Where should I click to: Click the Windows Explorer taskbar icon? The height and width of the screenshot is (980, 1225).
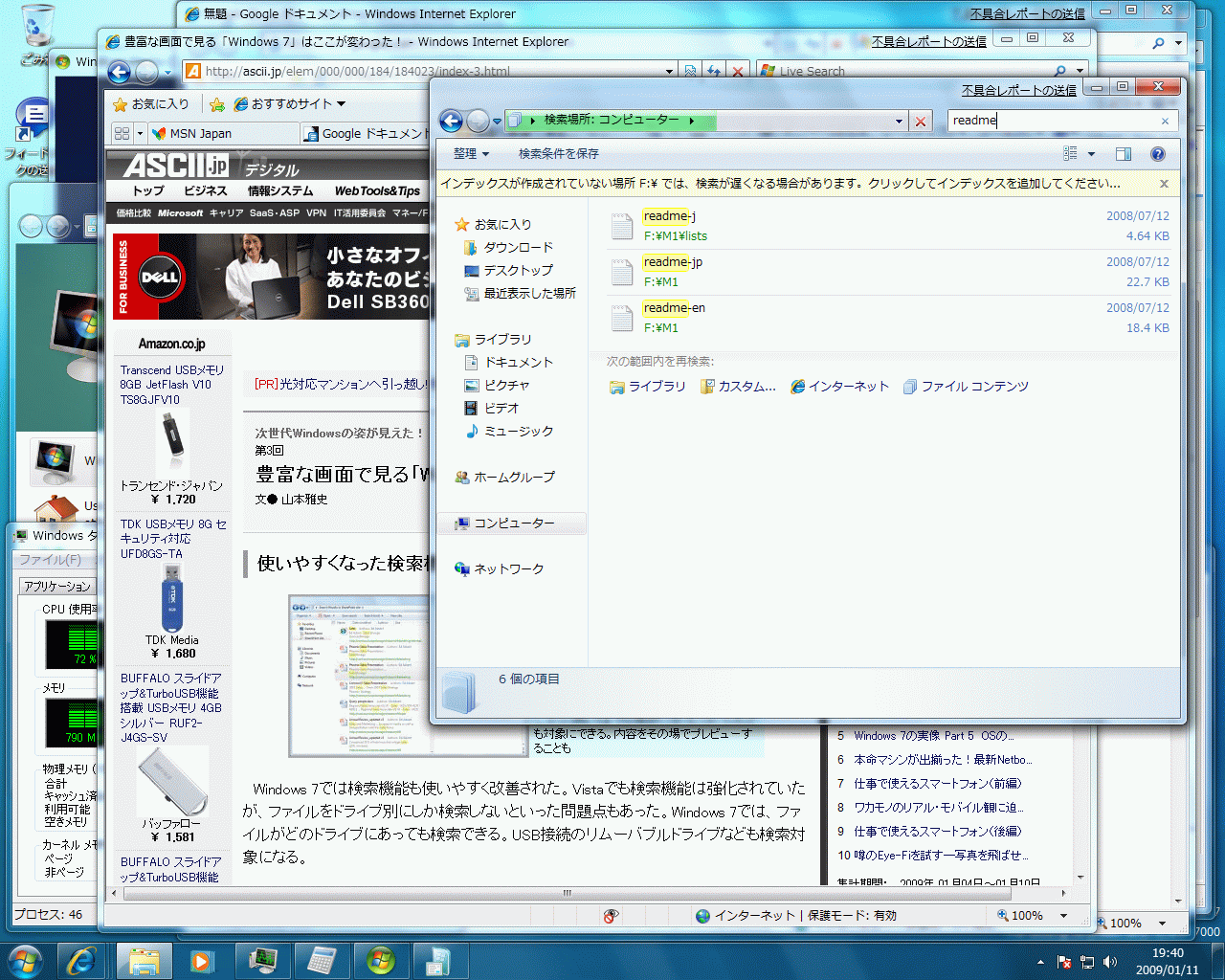click(145, 961)
